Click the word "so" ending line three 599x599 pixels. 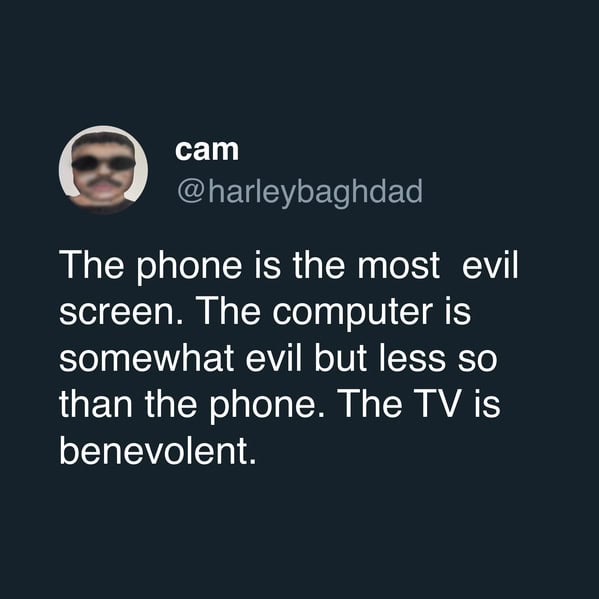(x=478, y=361)
